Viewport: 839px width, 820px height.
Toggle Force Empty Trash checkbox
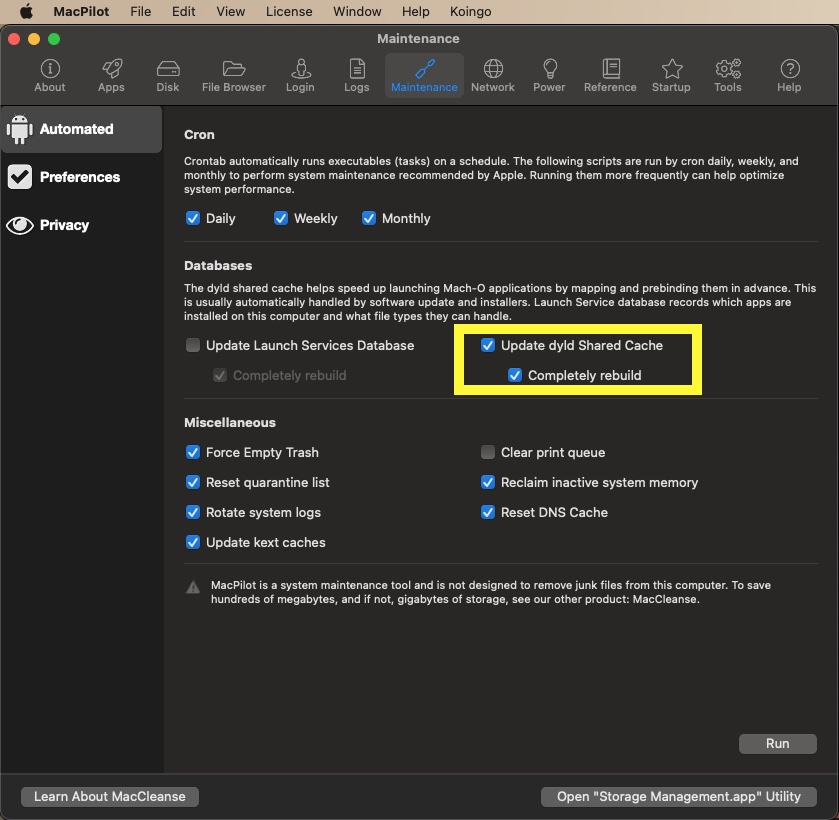coord(193,452)
